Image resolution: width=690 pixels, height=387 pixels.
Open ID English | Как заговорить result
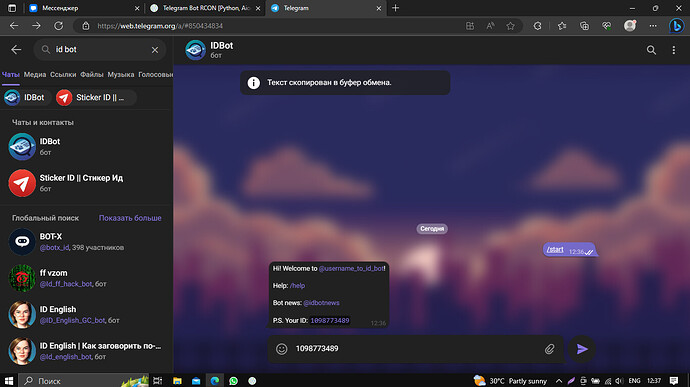86,351
